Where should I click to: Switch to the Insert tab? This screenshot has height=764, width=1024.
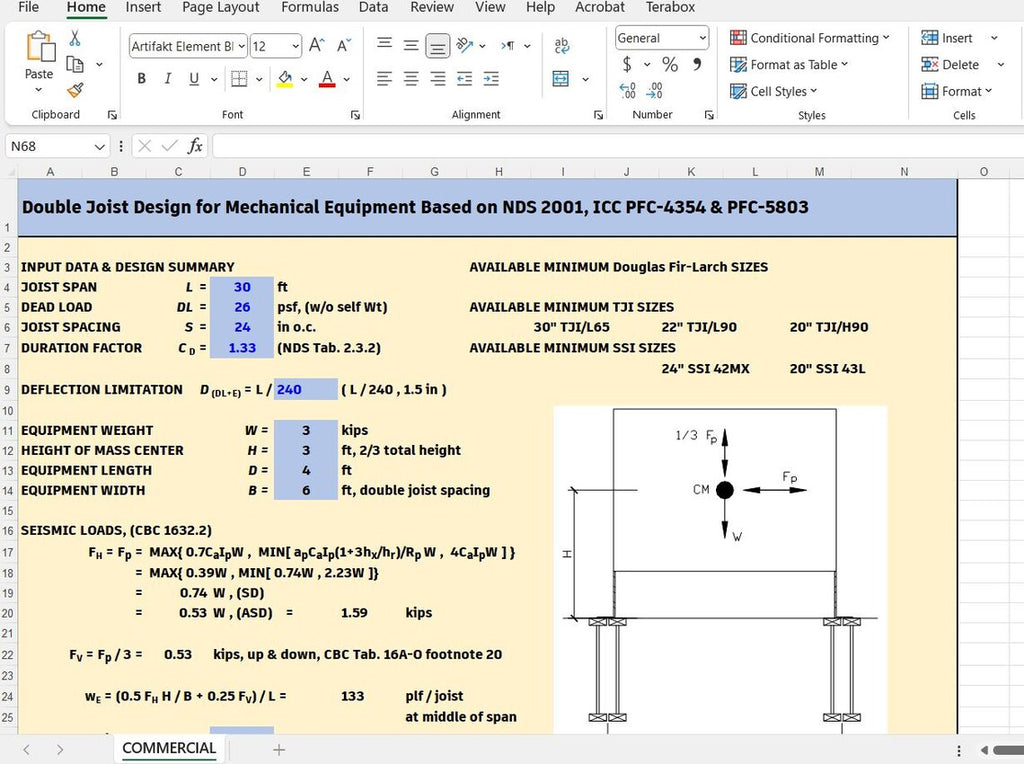[x=143, y=7]
